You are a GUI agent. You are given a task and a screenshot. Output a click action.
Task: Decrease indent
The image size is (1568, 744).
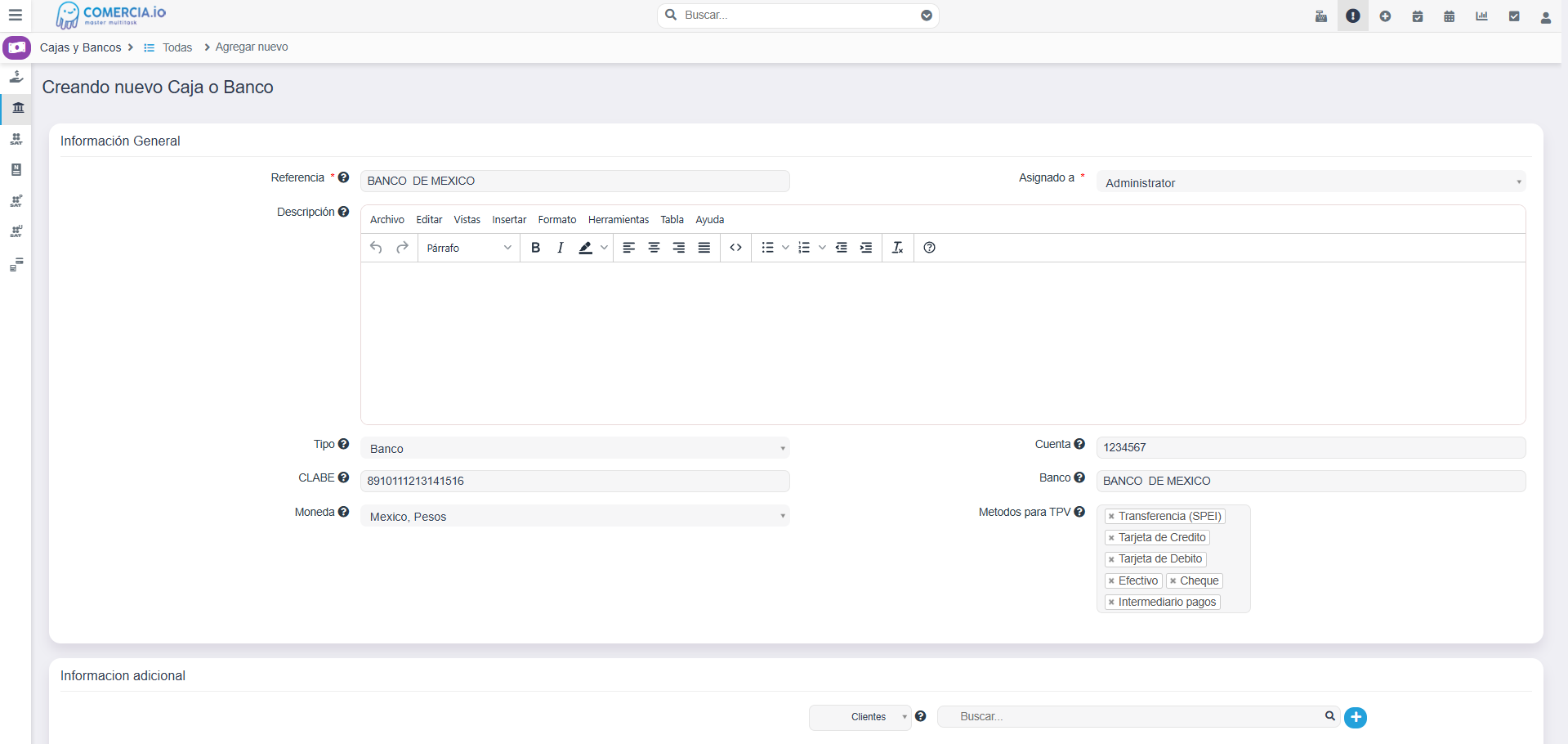coord(842,248)
